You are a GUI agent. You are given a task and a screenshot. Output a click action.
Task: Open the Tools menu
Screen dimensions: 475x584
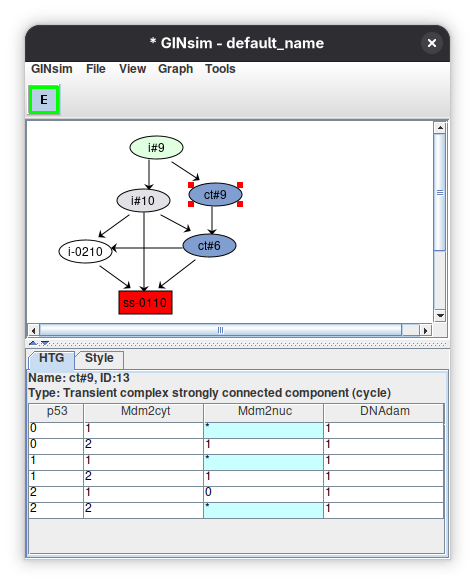(220, 69)
